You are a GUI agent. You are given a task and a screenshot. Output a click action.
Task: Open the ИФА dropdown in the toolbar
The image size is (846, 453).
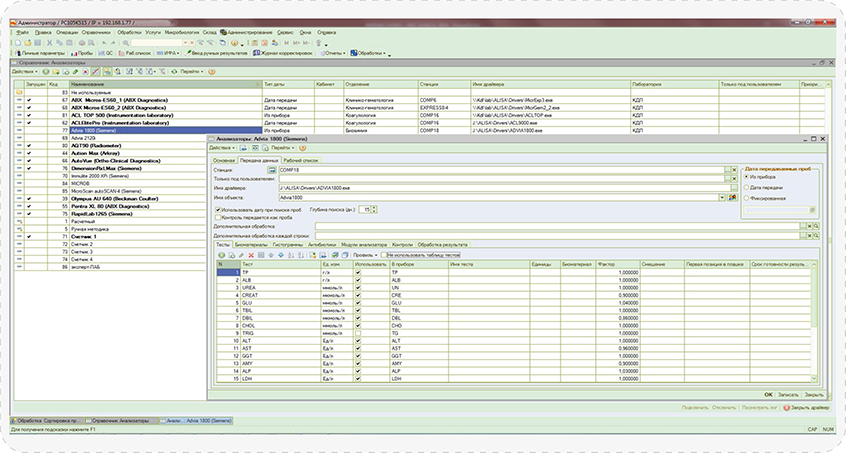pos(168,53)
